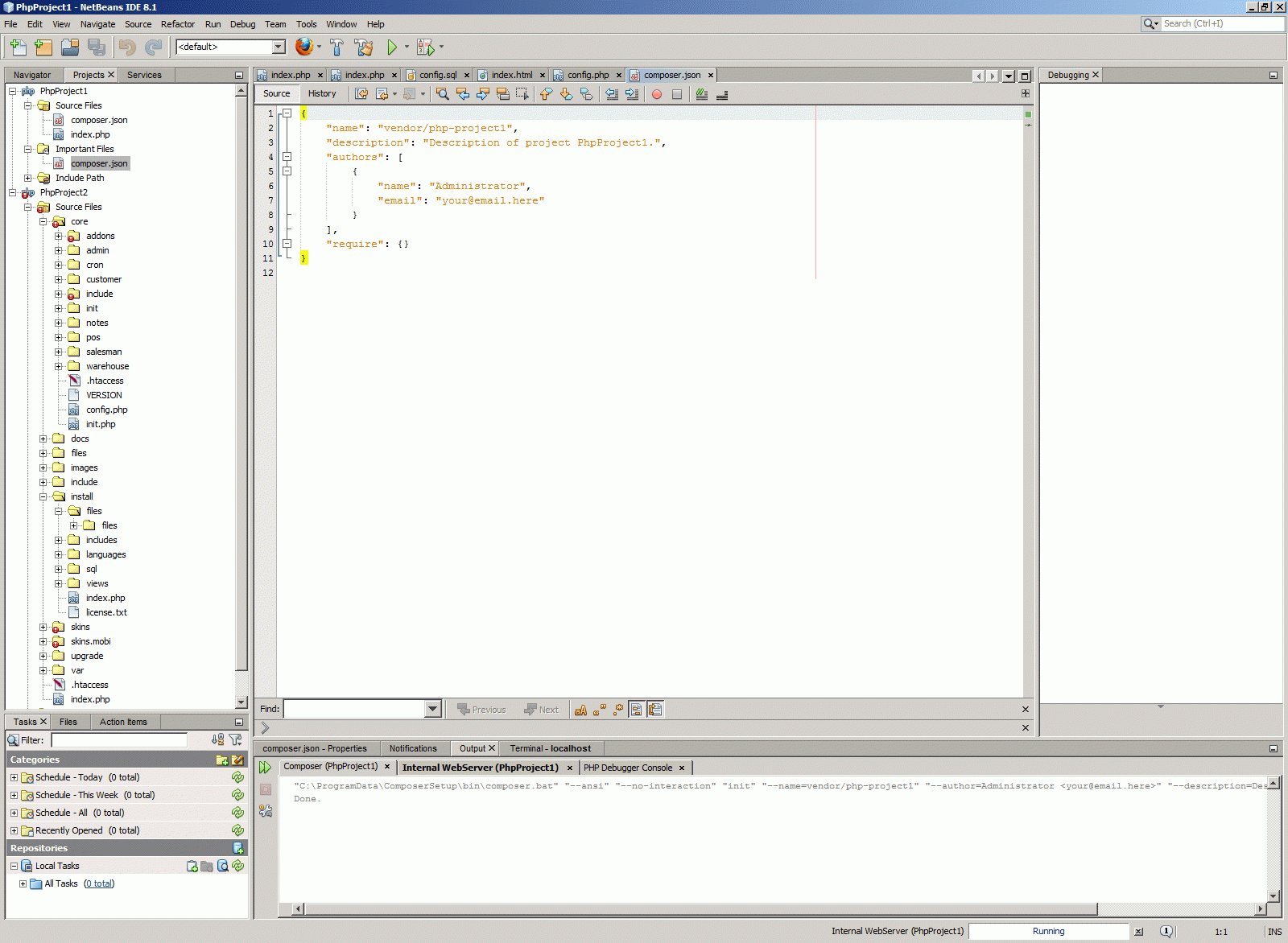This screenshot has height=943, width=1288.
Task: Switch to the Notifications tab
Action: click(413, 748)
